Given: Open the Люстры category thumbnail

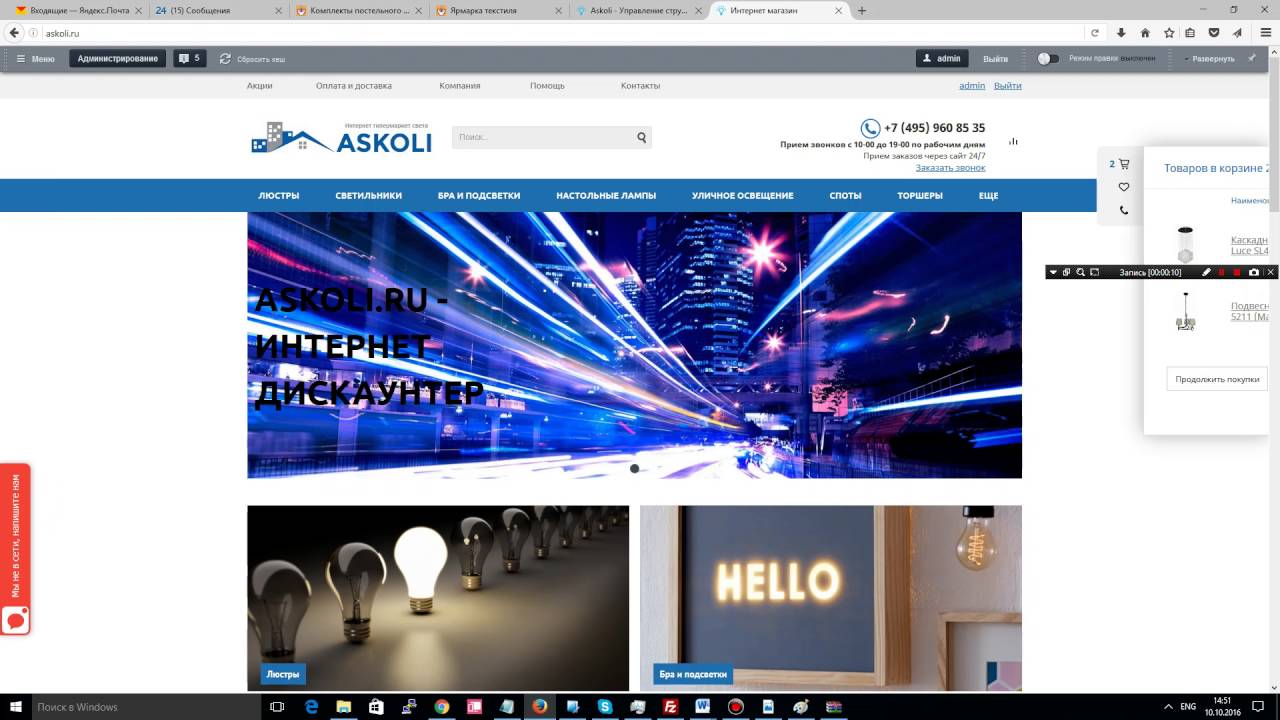Looking at the screenshot, I should tap(438, 598).
